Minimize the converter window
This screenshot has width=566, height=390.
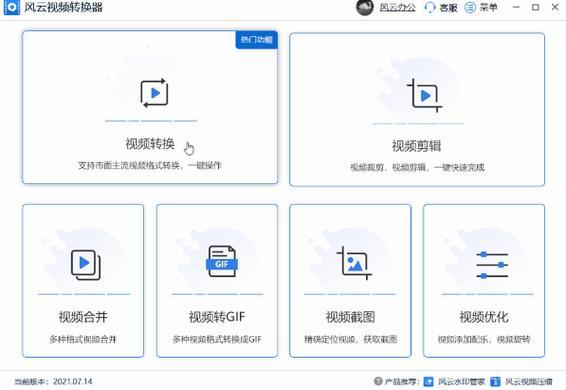(516, 7)
